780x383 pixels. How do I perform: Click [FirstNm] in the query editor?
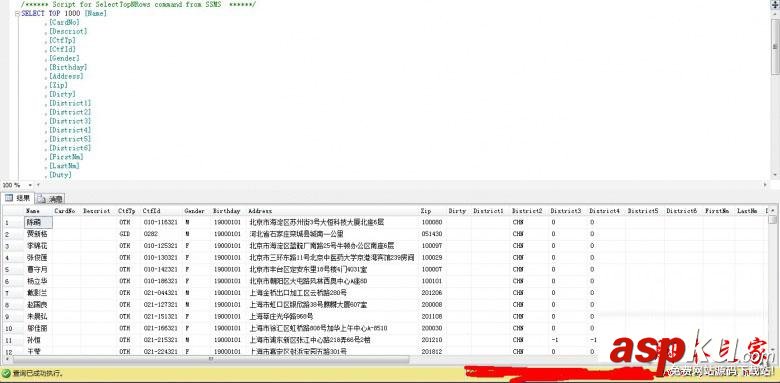coord(66,157)
